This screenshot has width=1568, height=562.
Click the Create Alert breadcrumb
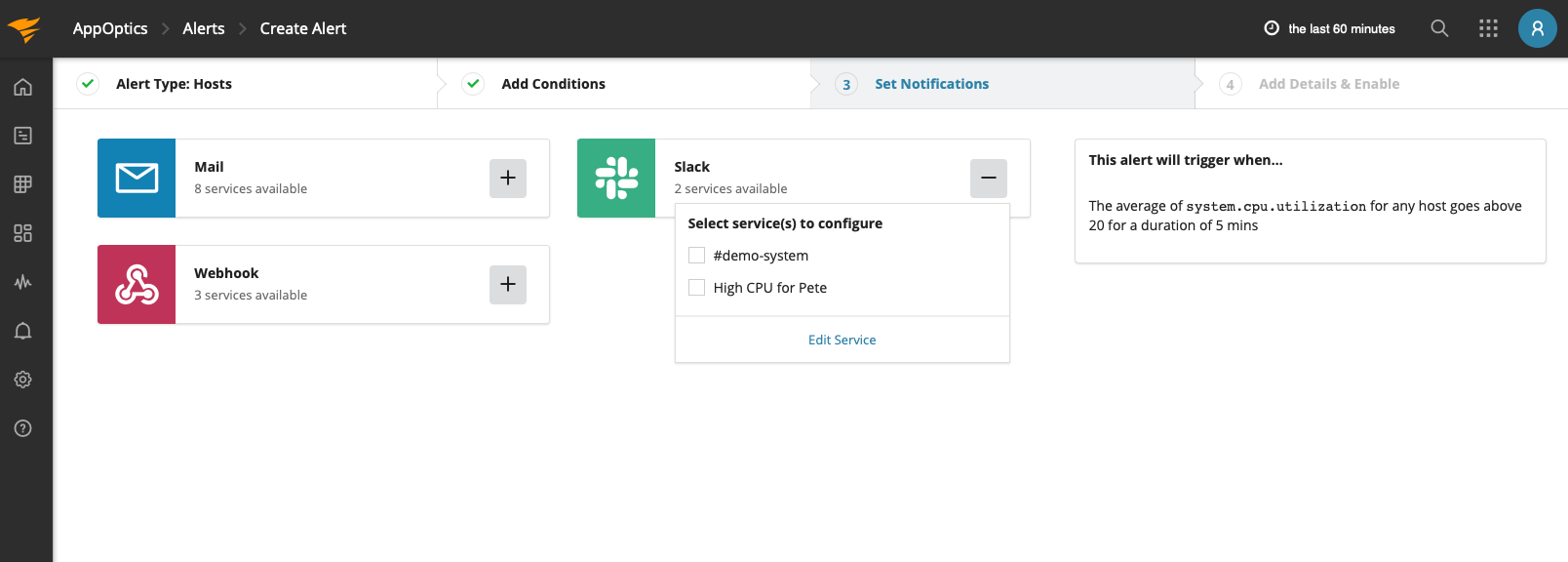[x=303, y=28]
